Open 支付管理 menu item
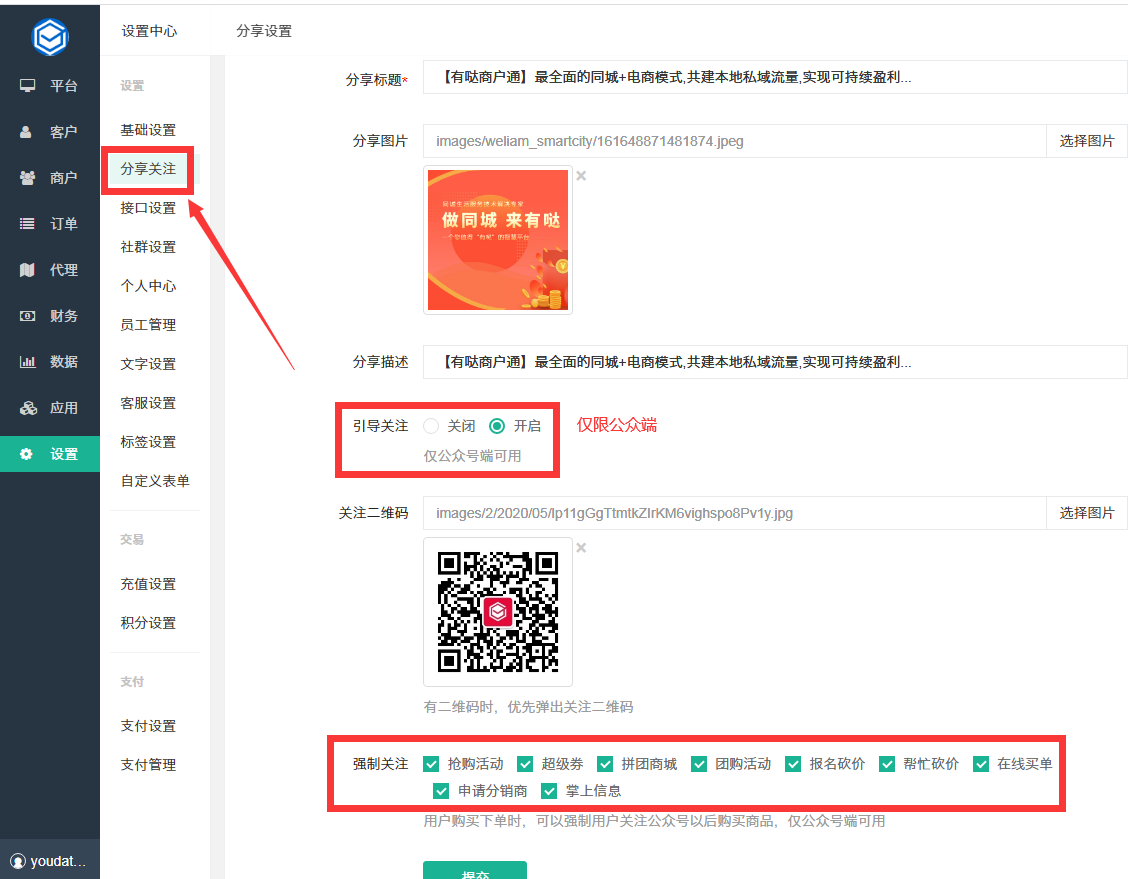Screen dimensions: 1128x879 pyautogui.click(x=148, y=765)
